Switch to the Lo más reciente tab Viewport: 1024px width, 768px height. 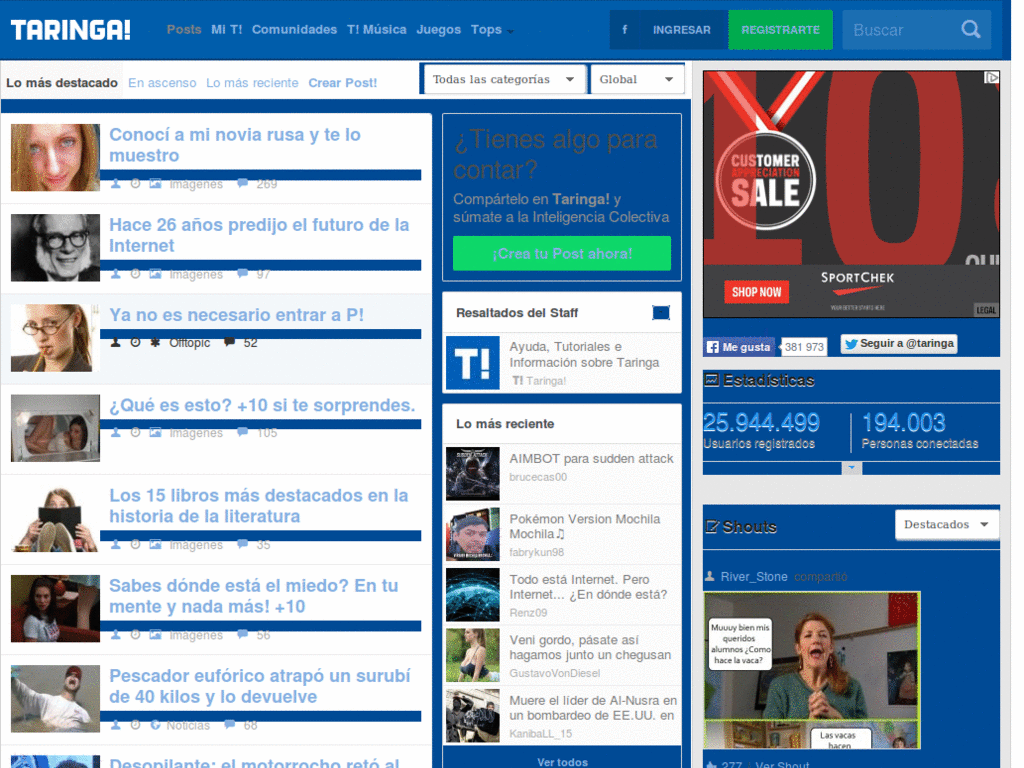tap(252, 83)
